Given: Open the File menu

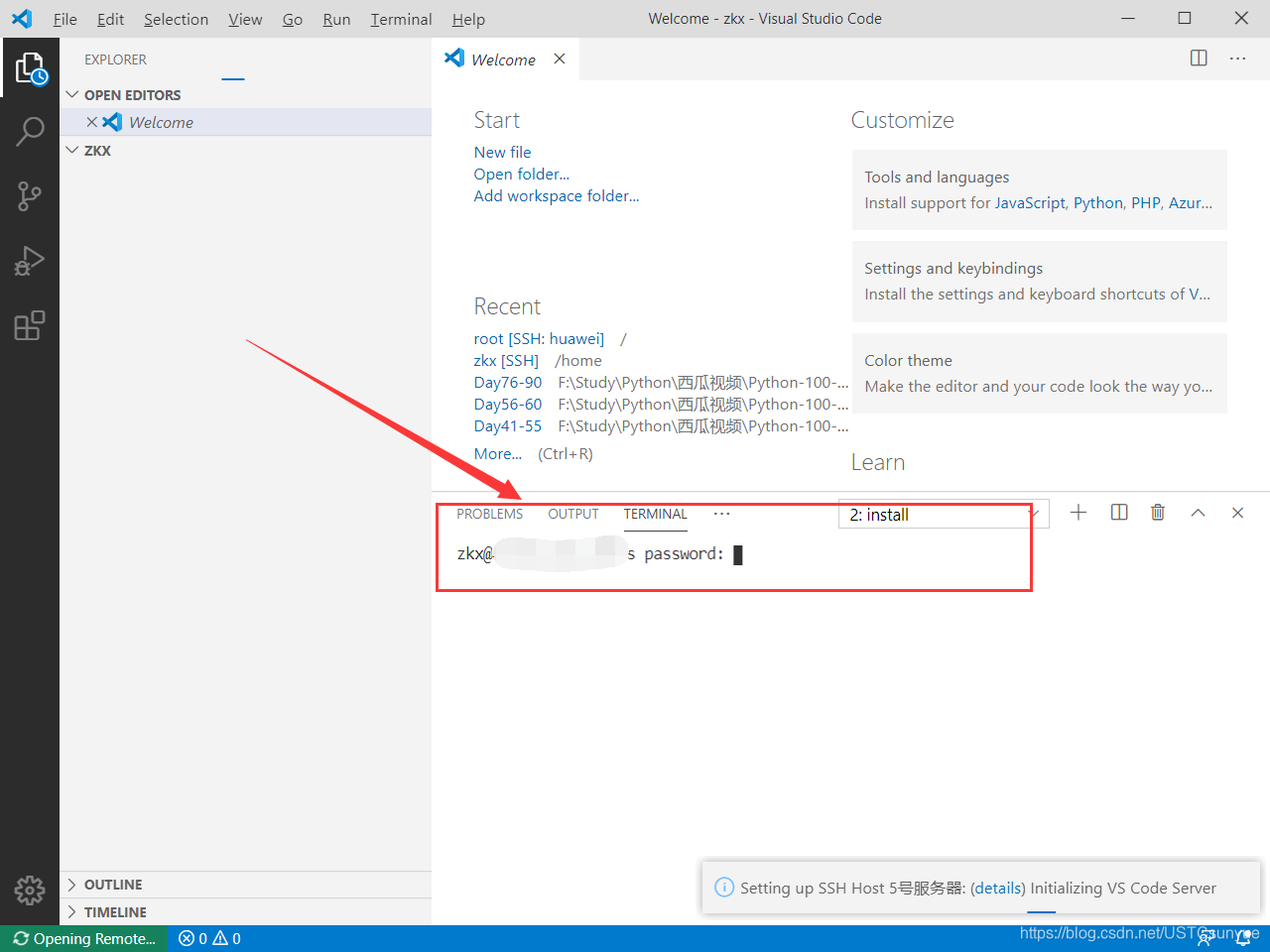Looking at the screenshot, I should tap(65, 19).
